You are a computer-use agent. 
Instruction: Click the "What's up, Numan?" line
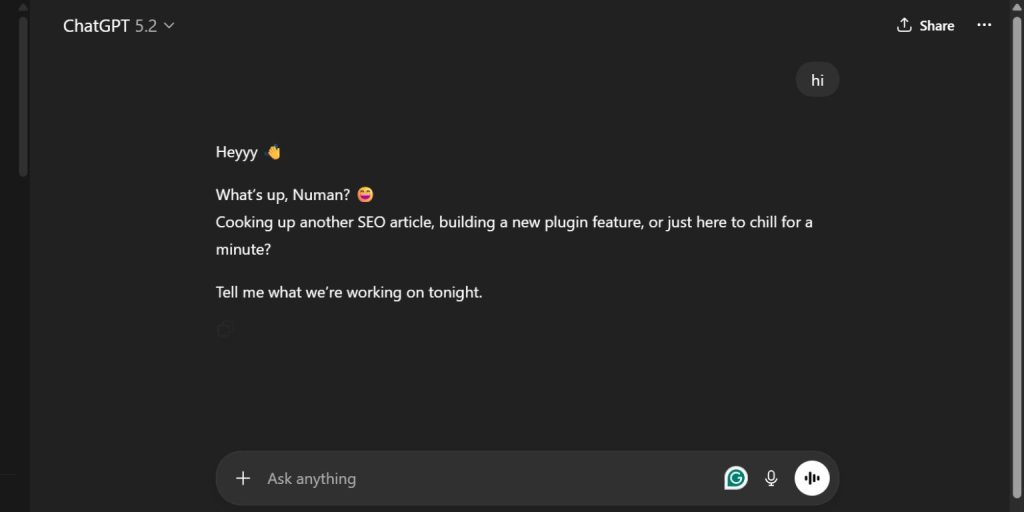[x=282, y=194]
